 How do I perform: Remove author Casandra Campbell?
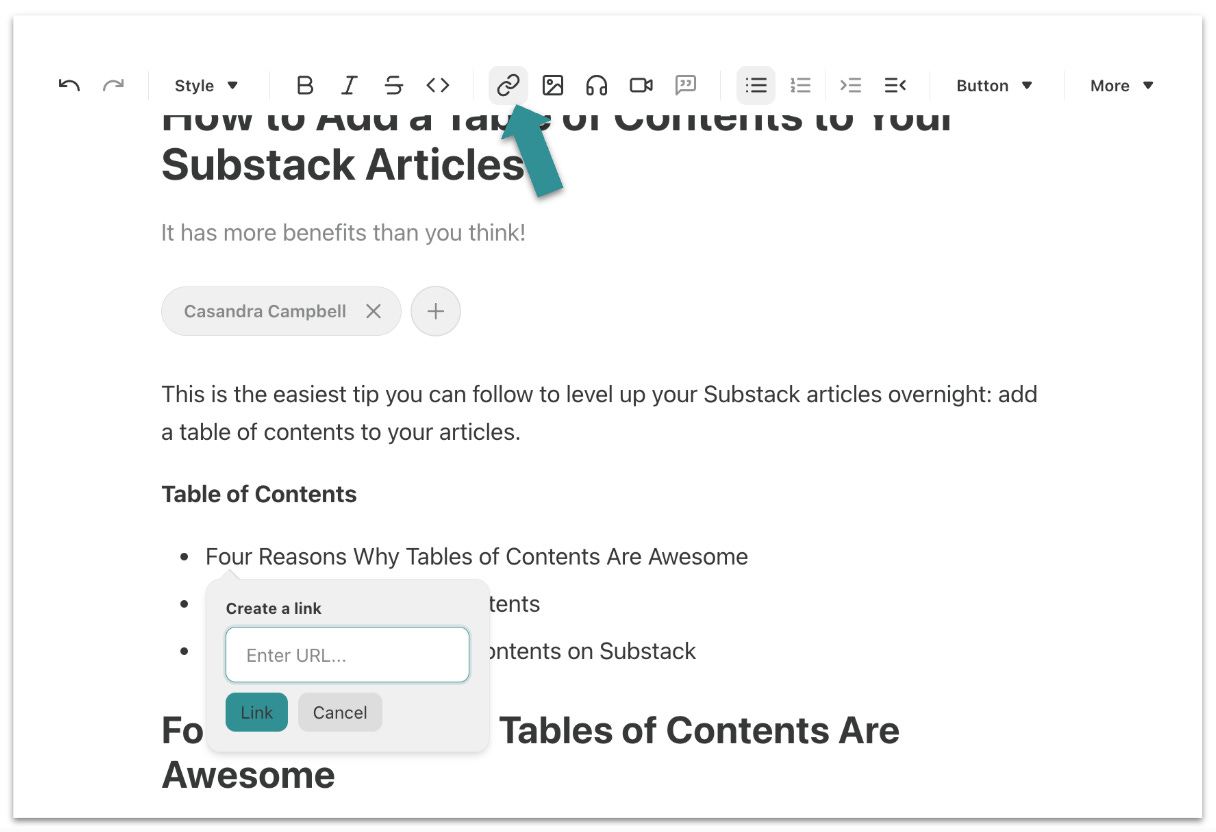click(x=373, y=311)
